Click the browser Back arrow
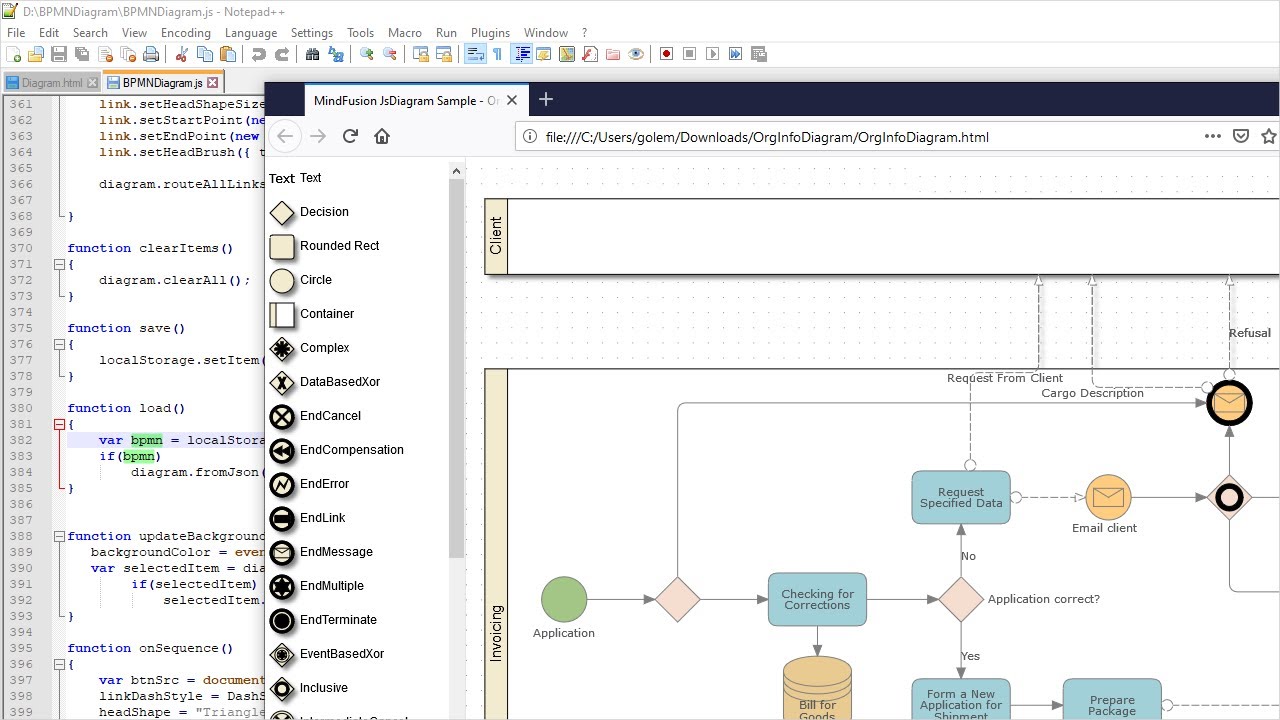The height and width of the screenshot is (720, 1280). pos(285,136)
